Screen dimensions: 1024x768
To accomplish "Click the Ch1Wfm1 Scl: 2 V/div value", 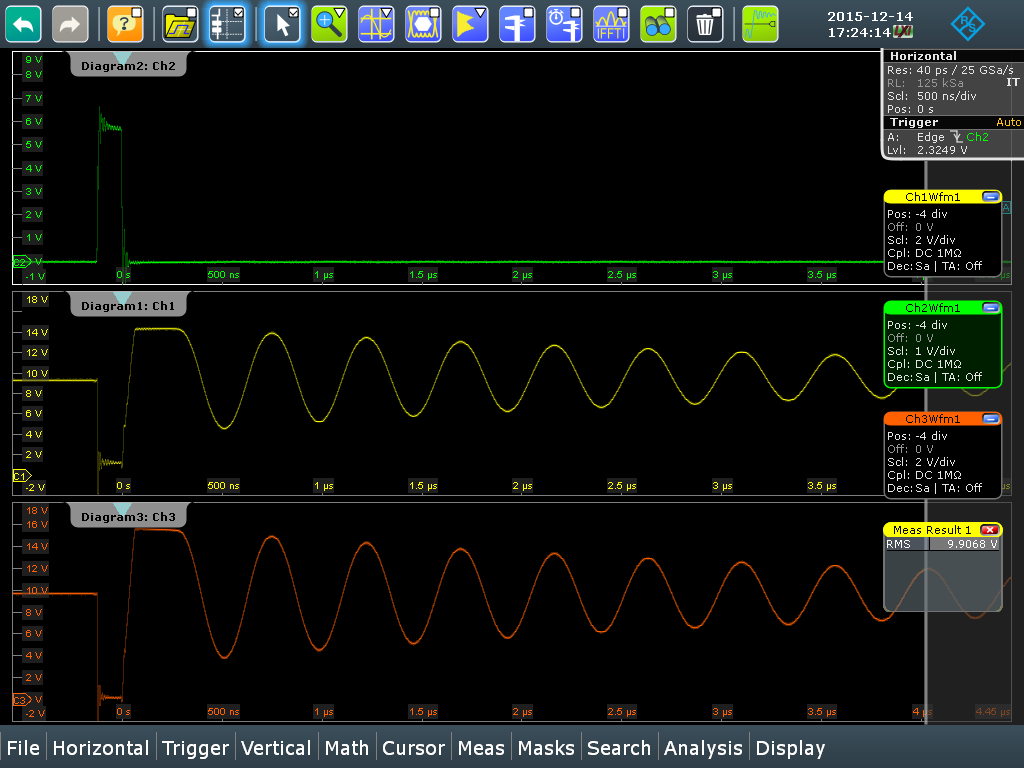I will (x=935, y=240).
